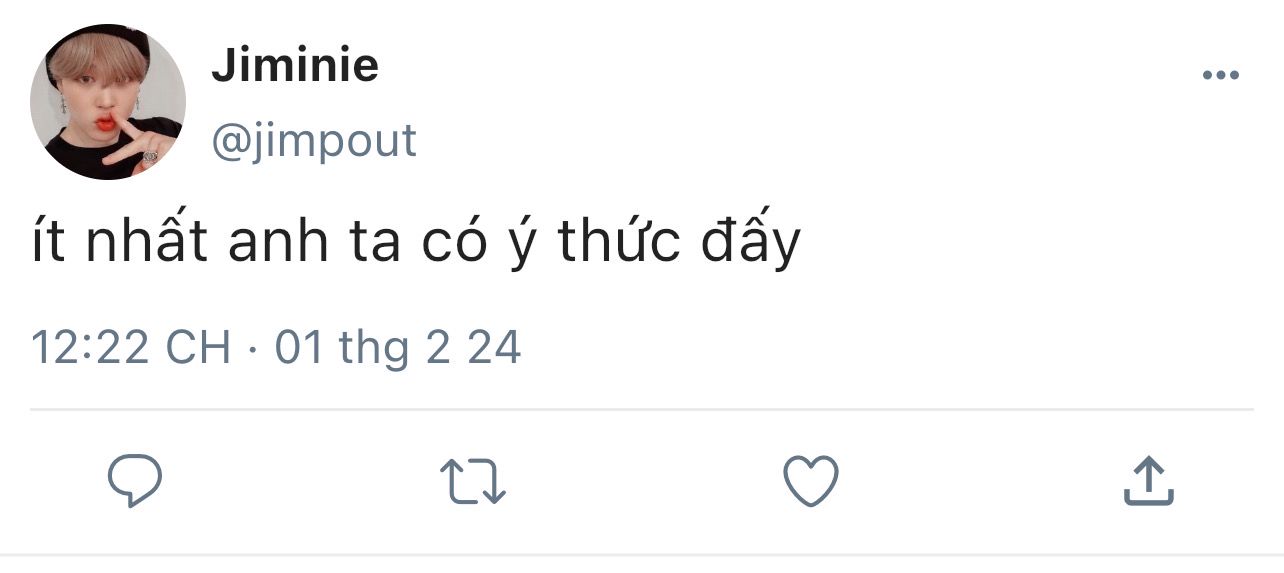Reply to the tweet using speech bubble icon
The height and width of the screenshot is (573, 1284).
(135, 481)
